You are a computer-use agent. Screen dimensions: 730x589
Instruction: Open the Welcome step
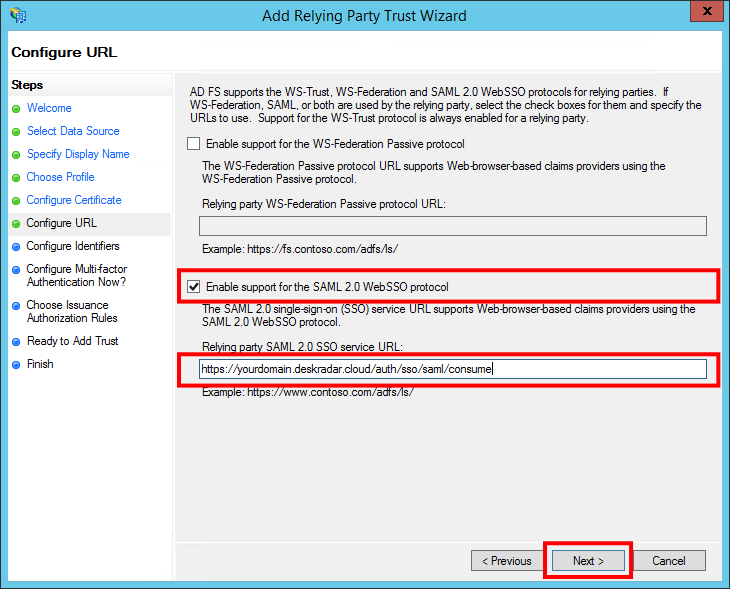click(x=49, y=108)
